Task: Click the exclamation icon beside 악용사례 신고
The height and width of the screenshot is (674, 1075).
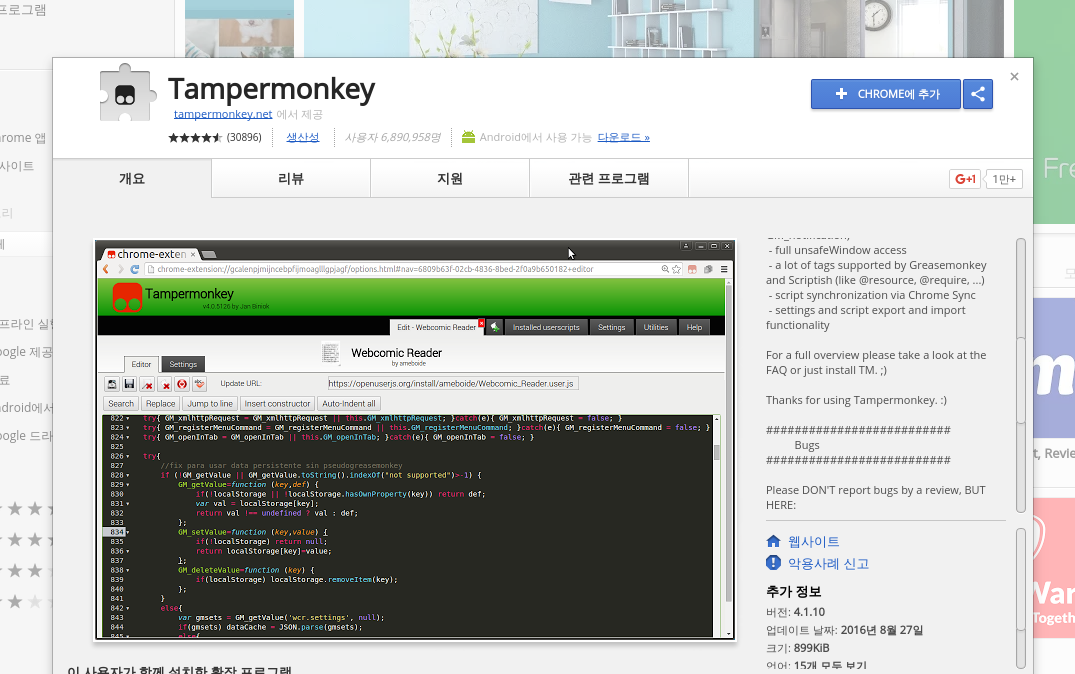Action: pyautogui.click(x=773, y=563)
